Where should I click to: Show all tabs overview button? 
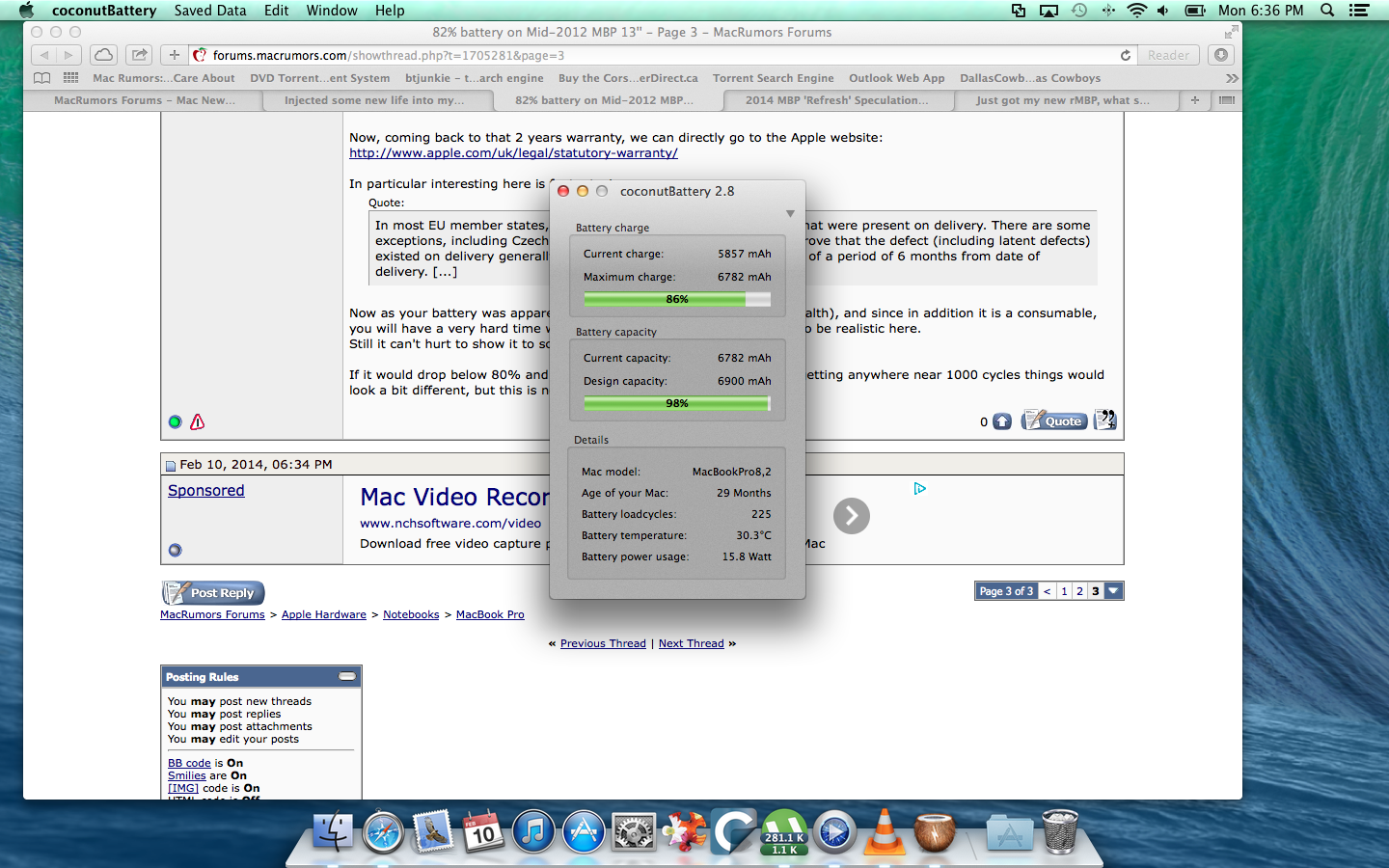[1226, 100]
